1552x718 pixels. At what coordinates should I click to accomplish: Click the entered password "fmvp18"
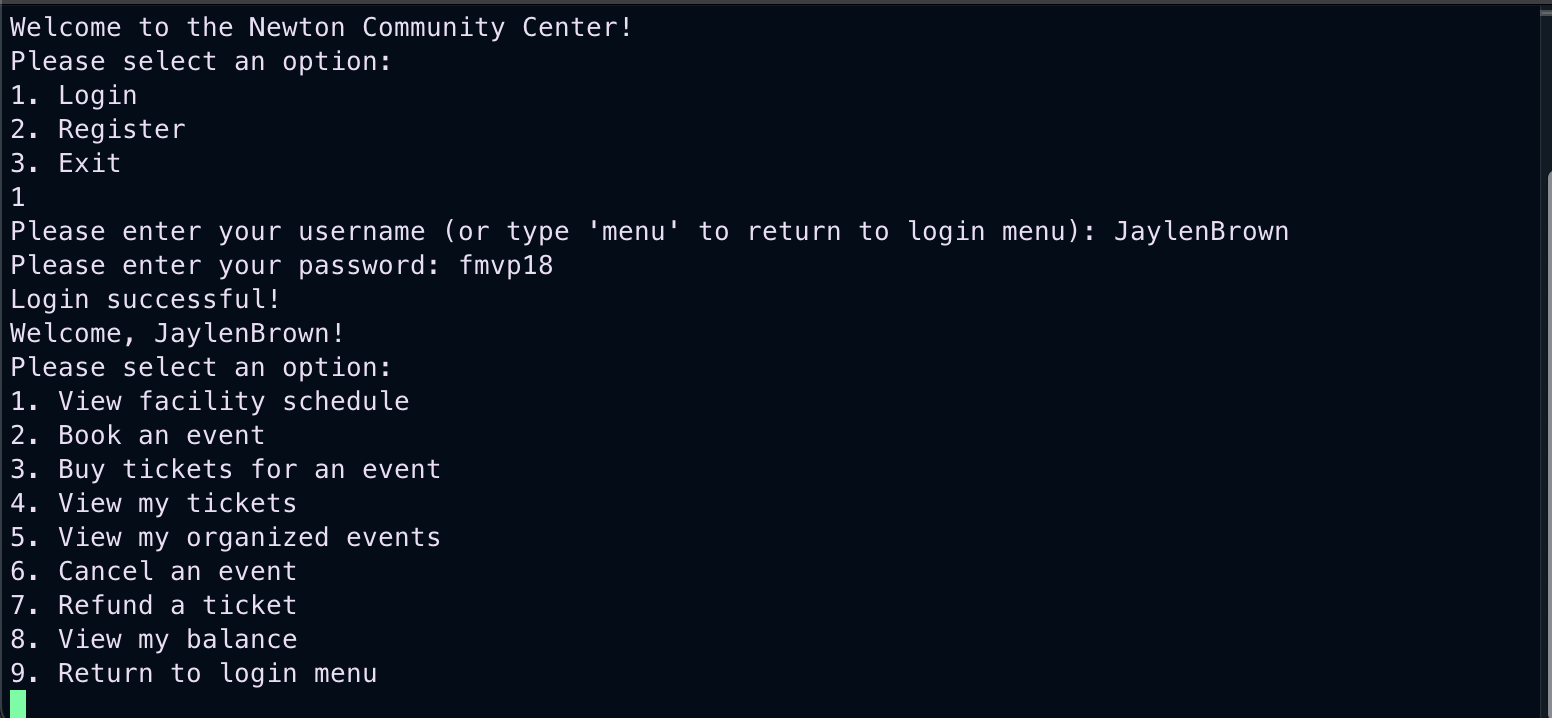pos(506,266)
